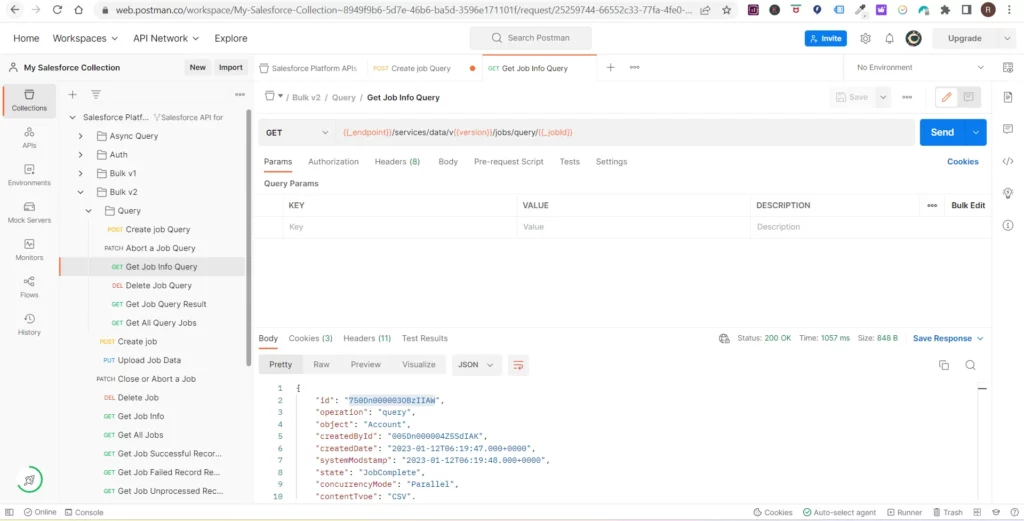Image resolution: width=1024 pixels, height=521 pixels.
Task: Collapse the Salesforce Platform collection
Action: [72, 118]
